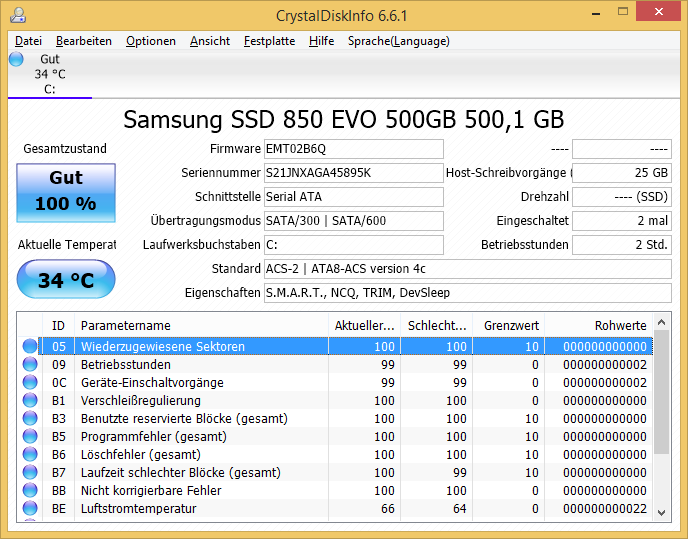Maximize the CrystalDiskInfo window
The height and width of the screenshot is (539, 688).
coord(623,12)
